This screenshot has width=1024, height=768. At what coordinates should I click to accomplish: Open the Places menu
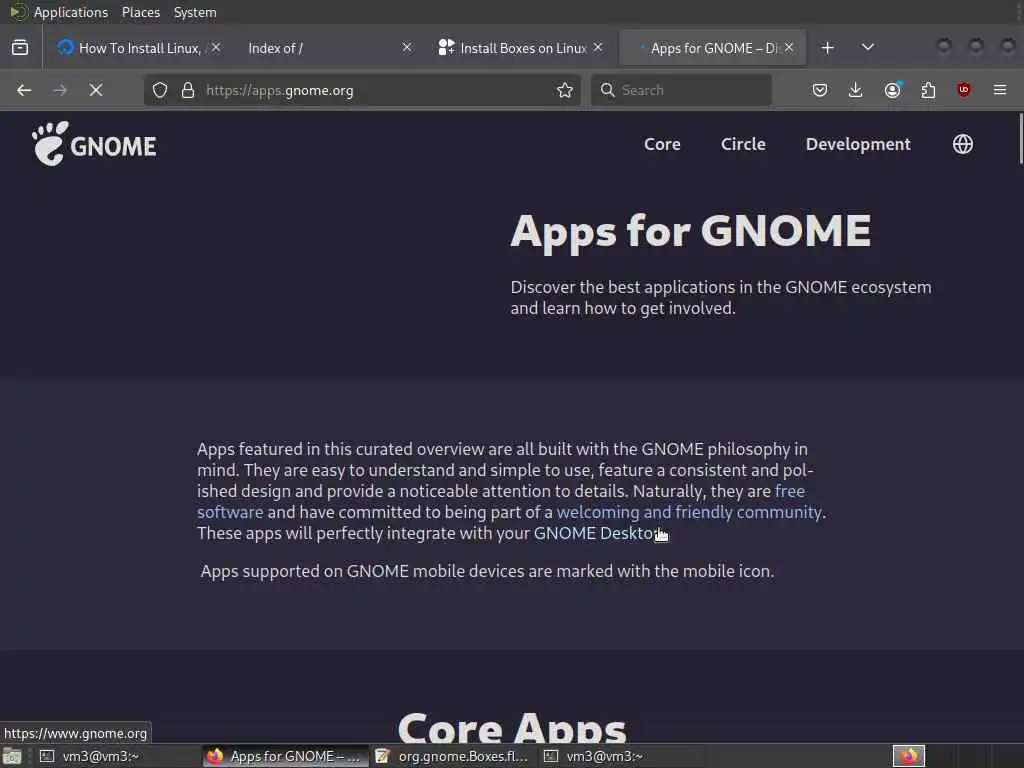[x=140, y=12]
